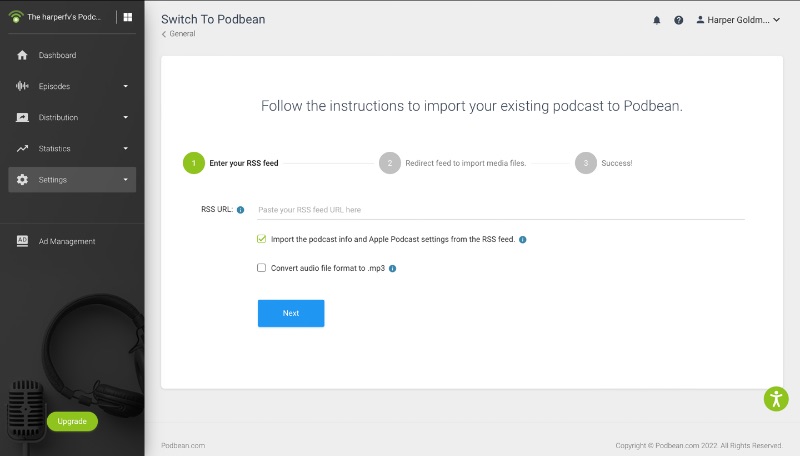This screenshot has width=800, height=456.
Task: Open Podbean.com footer link
Action: [183, 445]
